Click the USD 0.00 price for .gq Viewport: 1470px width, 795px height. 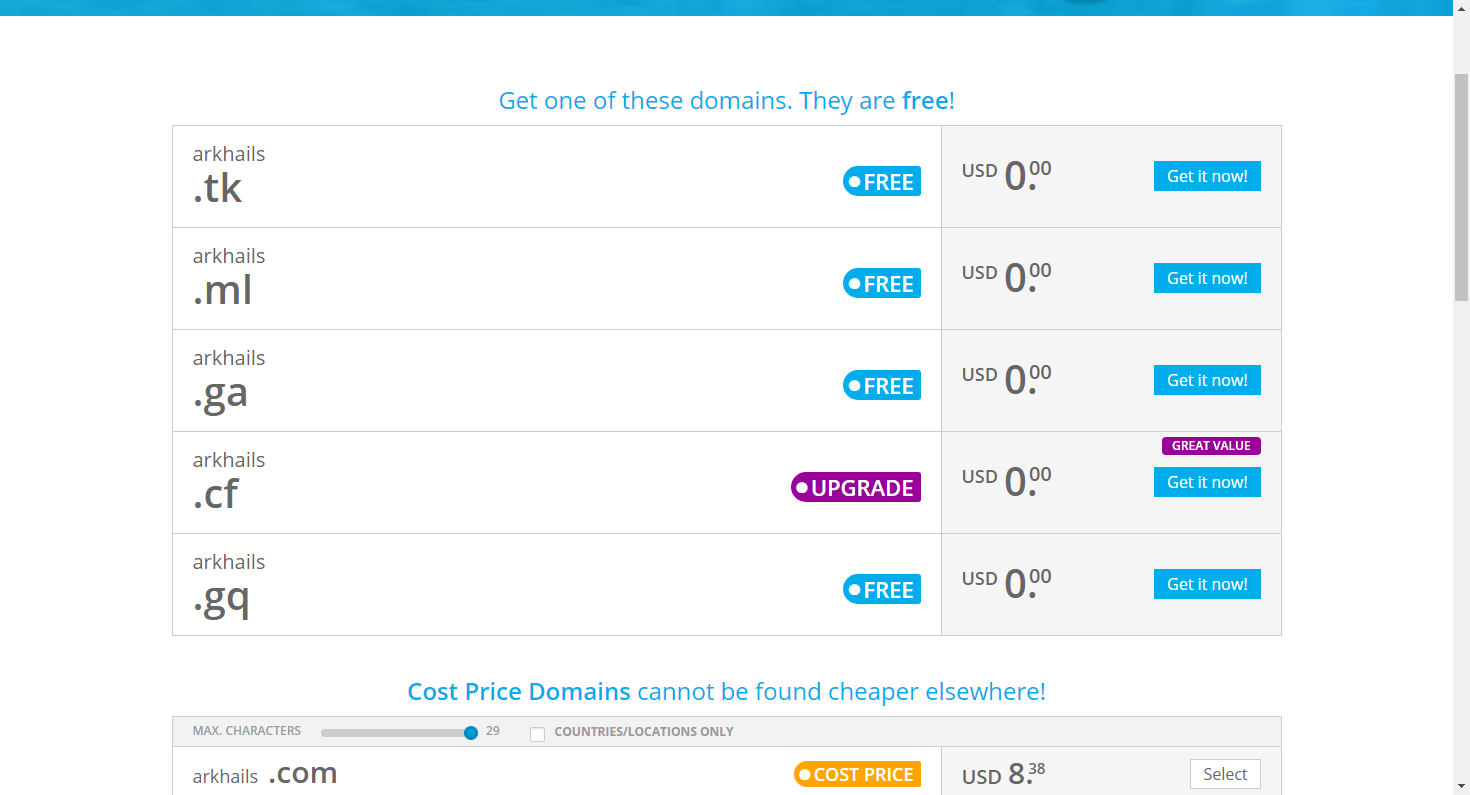[x=1007, y=584]
